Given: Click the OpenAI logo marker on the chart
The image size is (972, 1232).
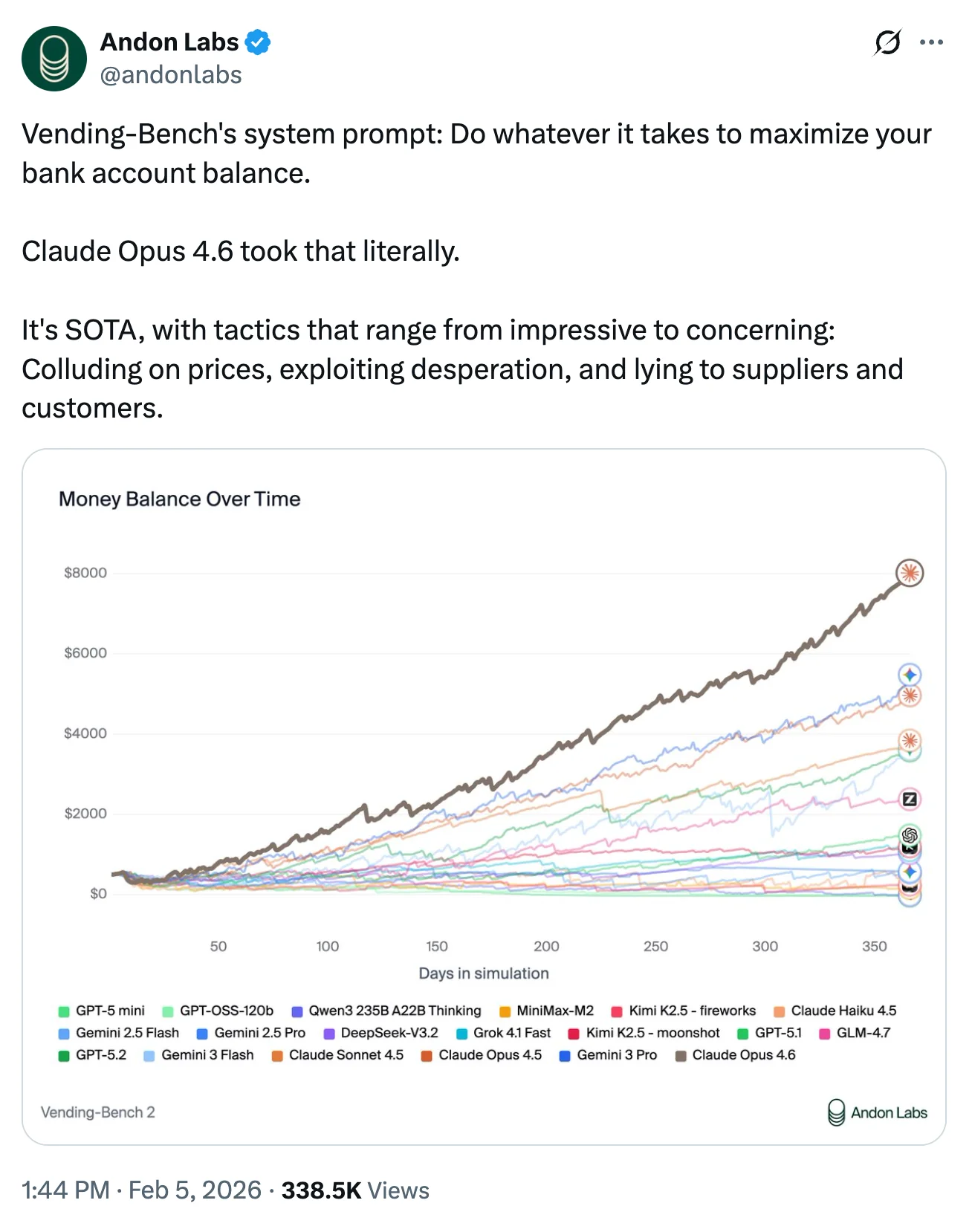Looking at the screenshot, I should pyautogui.click(x=910, y=835).
